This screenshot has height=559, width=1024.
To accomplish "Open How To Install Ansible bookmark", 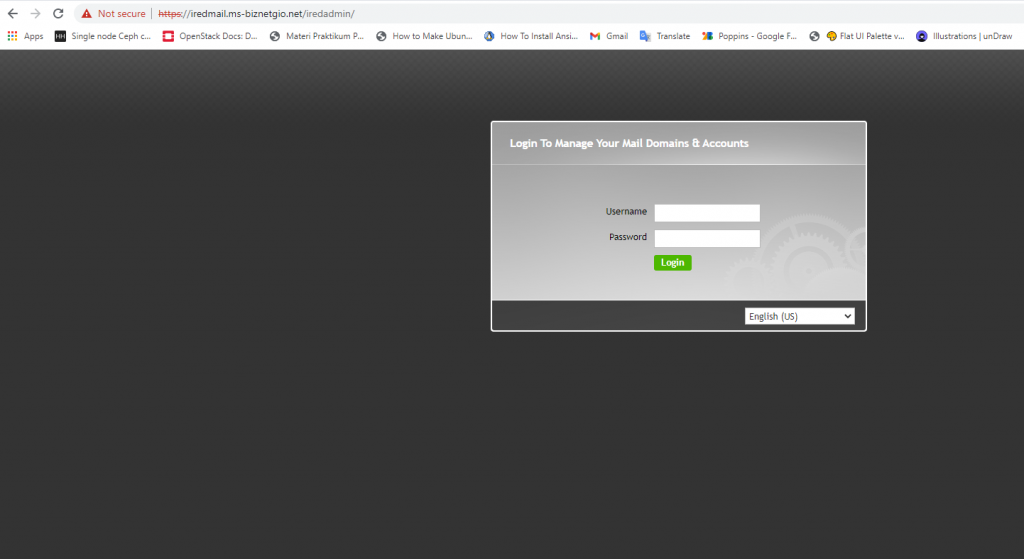I will [531, 36].
